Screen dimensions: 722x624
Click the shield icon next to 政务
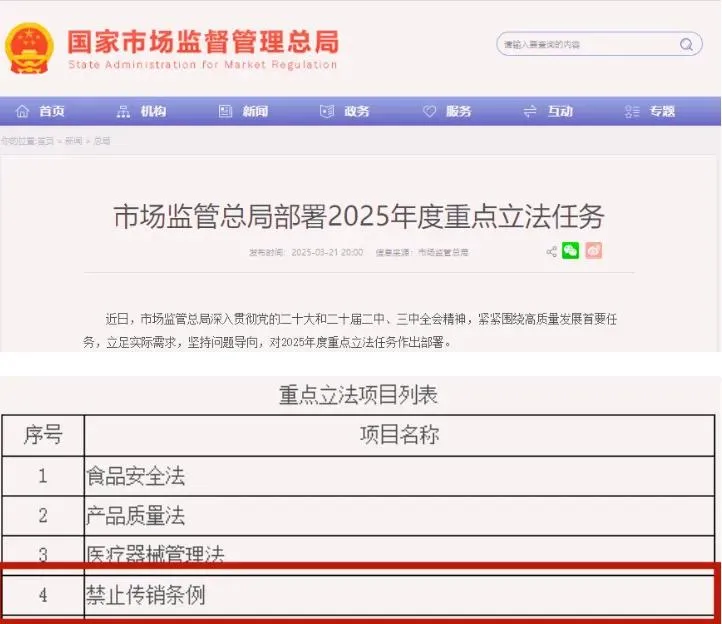coord(327,111)
